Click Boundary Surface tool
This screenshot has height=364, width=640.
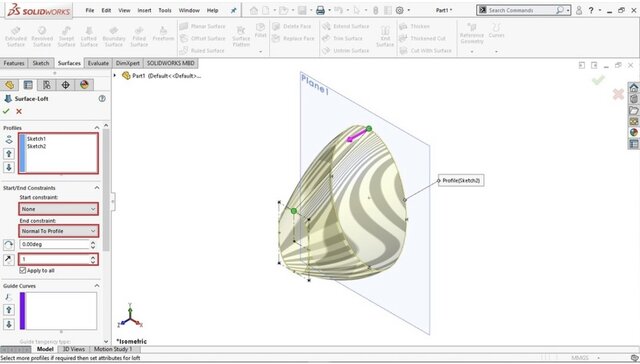pos(114,36)
